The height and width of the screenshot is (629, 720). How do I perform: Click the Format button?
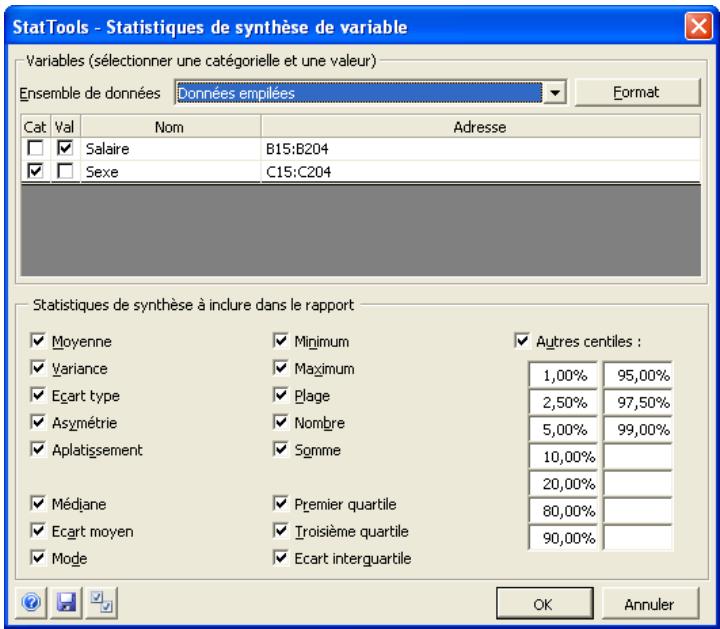(637, 93)
